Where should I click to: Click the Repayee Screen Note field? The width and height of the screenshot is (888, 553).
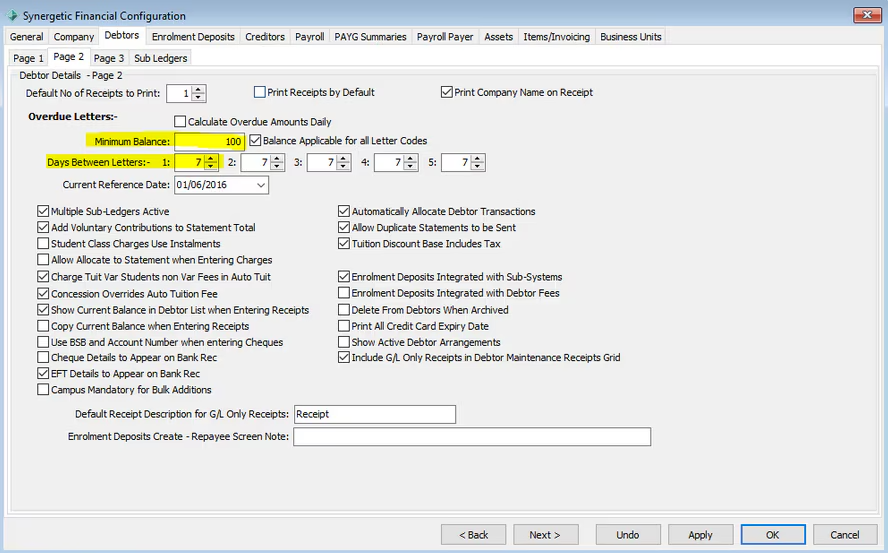tap(472, 437)
